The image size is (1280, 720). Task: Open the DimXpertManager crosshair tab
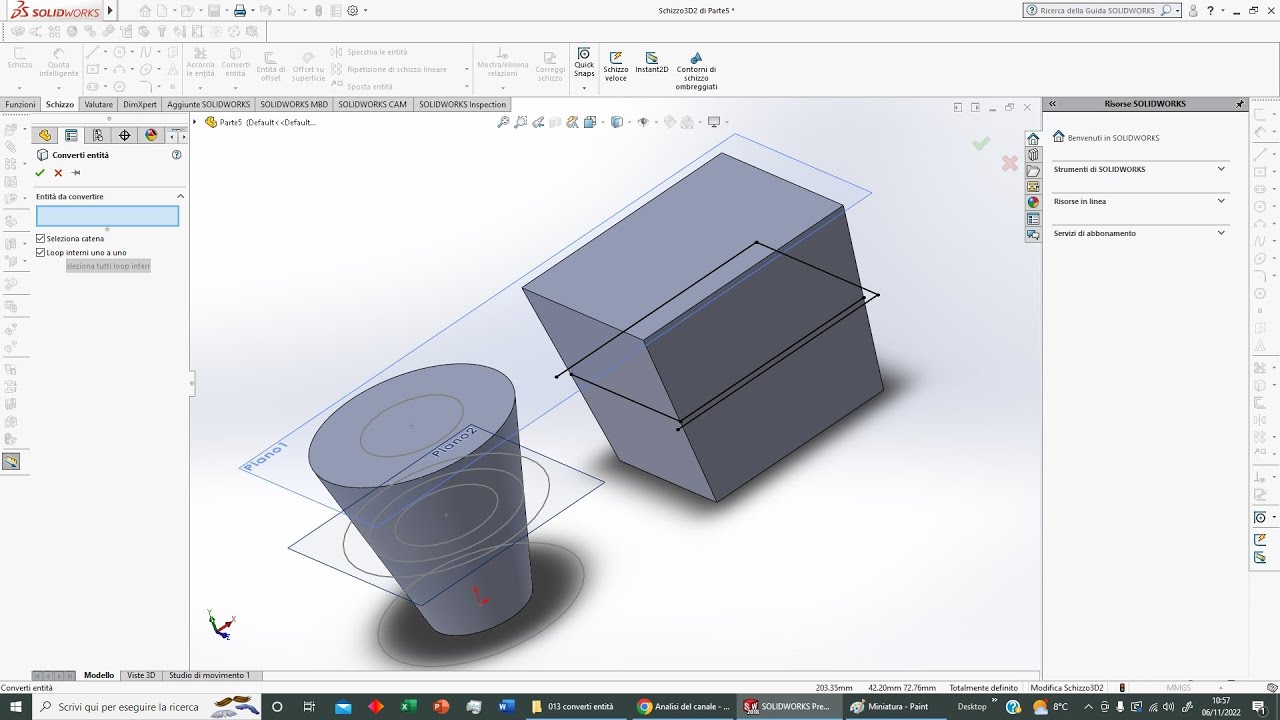(x=125, y=136)
